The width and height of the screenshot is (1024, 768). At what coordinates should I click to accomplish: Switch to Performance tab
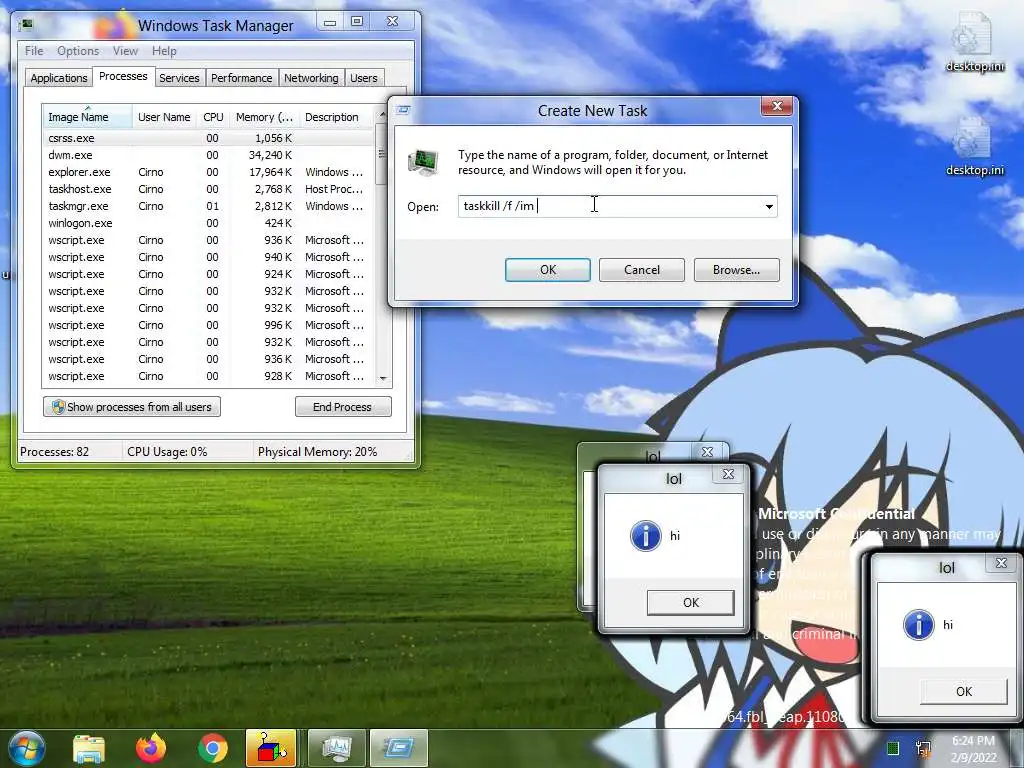tap(242, 78)
